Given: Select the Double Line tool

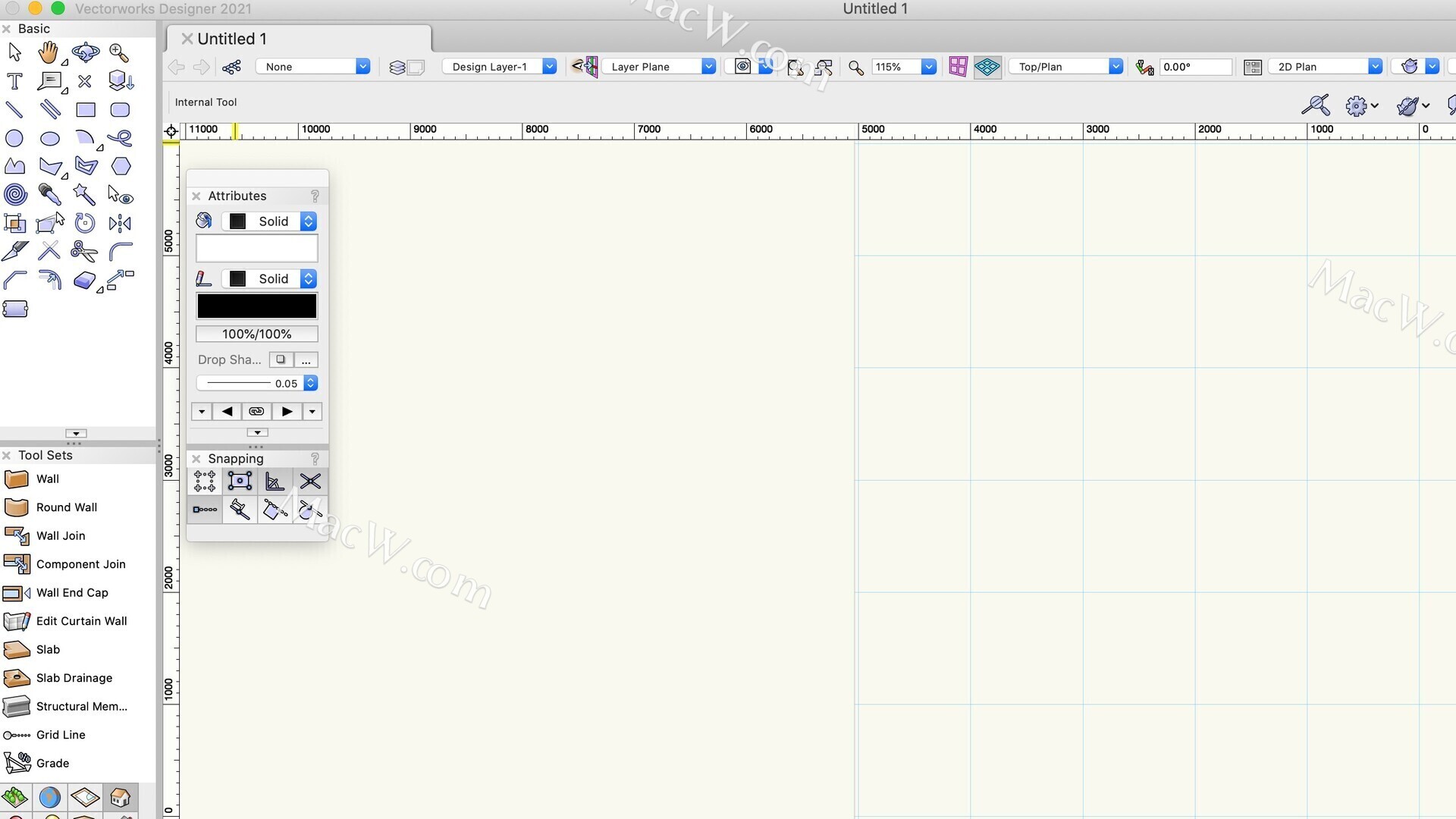Looking at the screenshot, I should (50, 110).
